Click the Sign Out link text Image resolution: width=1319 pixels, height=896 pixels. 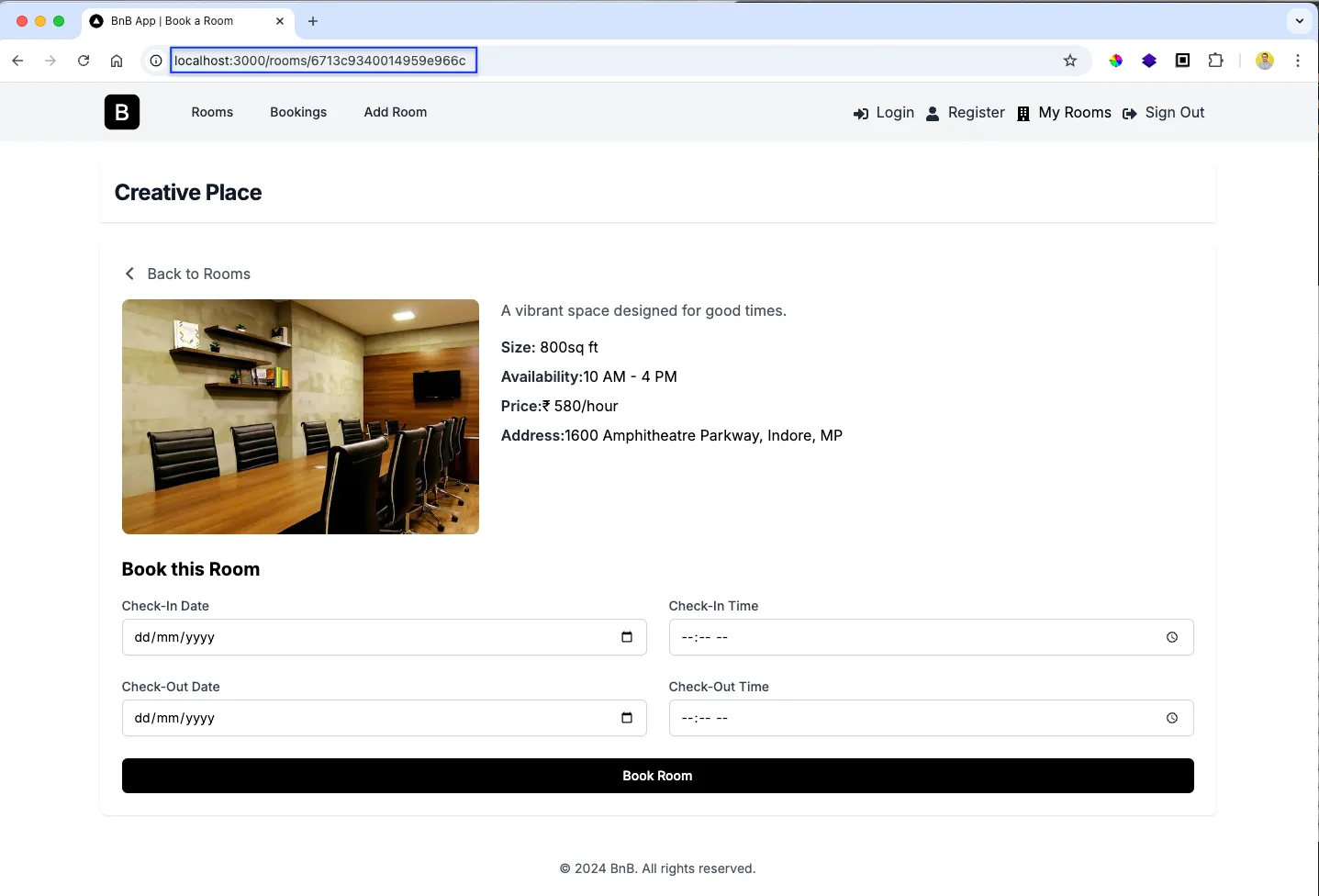point(1175,112)
